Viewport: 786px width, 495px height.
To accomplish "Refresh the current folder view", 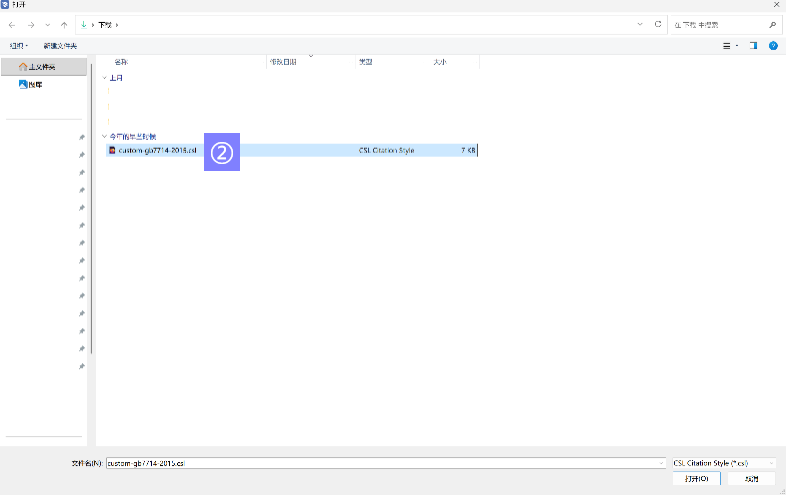I will coord(657,23).
